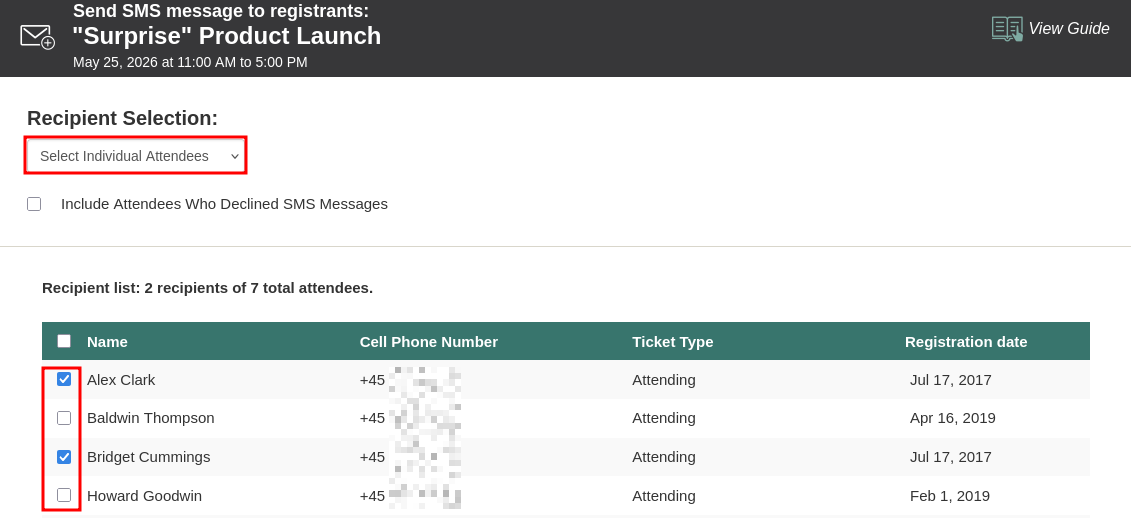Click Baldwin Thompson's name in the list
The image size is (1131, 518).
[150, 418]
